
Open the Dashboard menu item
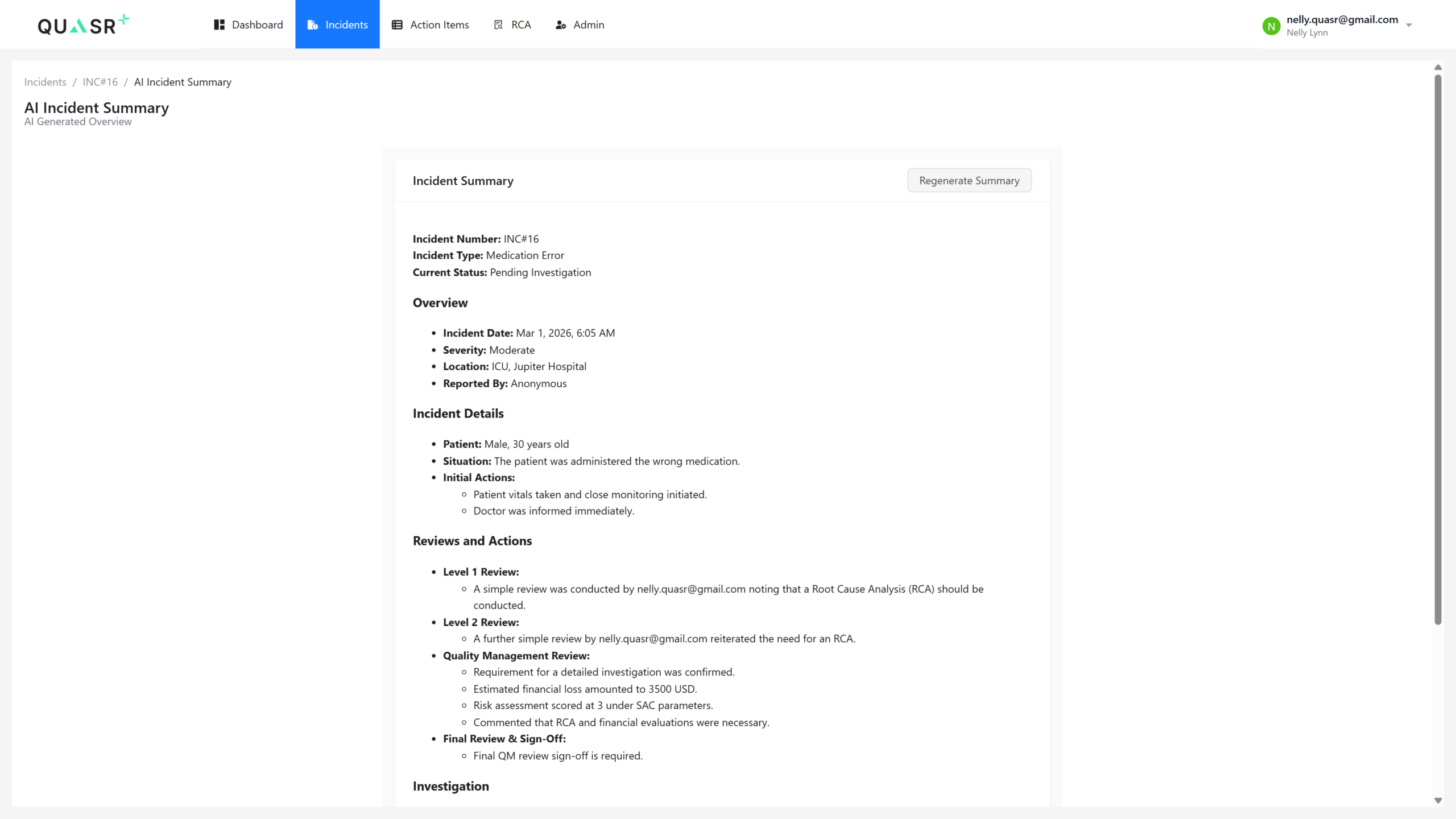point(257,24)
